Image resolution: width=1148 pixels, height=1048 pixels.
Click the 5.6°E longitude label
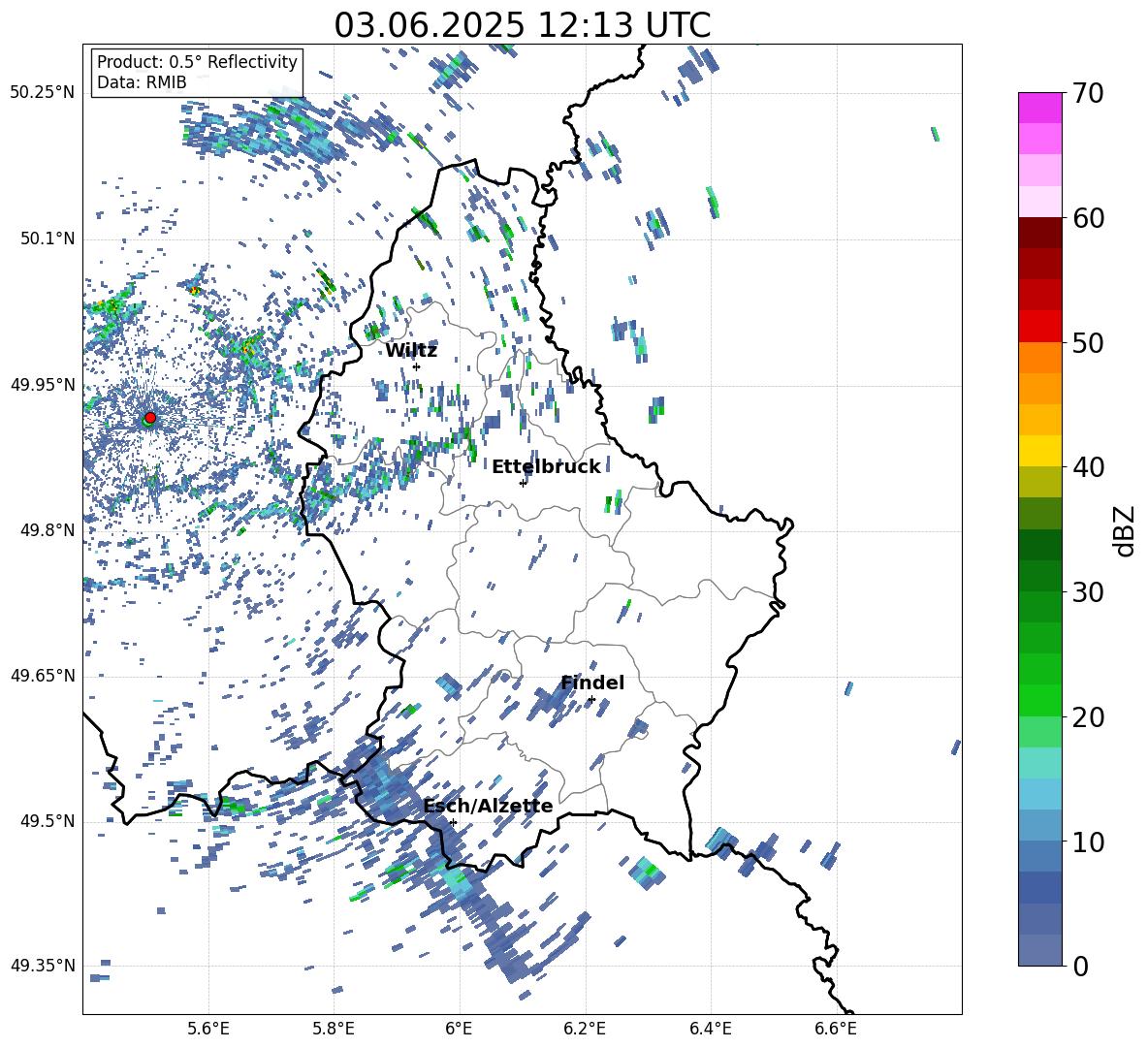click(x=207, y=1029)
